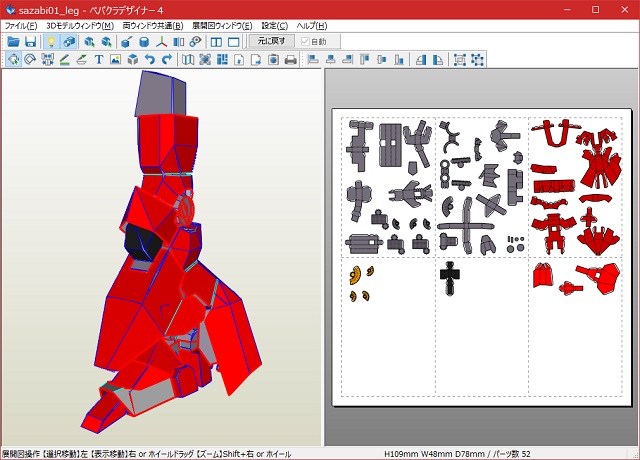Align parts to vertical middle

[382, 60]
